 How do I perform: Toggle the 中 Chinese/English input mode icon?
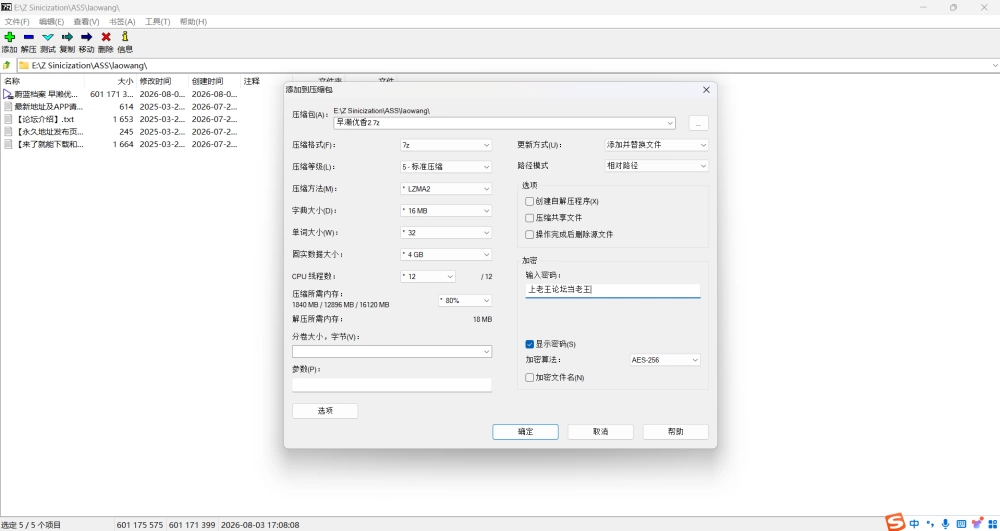pos(915,523)
